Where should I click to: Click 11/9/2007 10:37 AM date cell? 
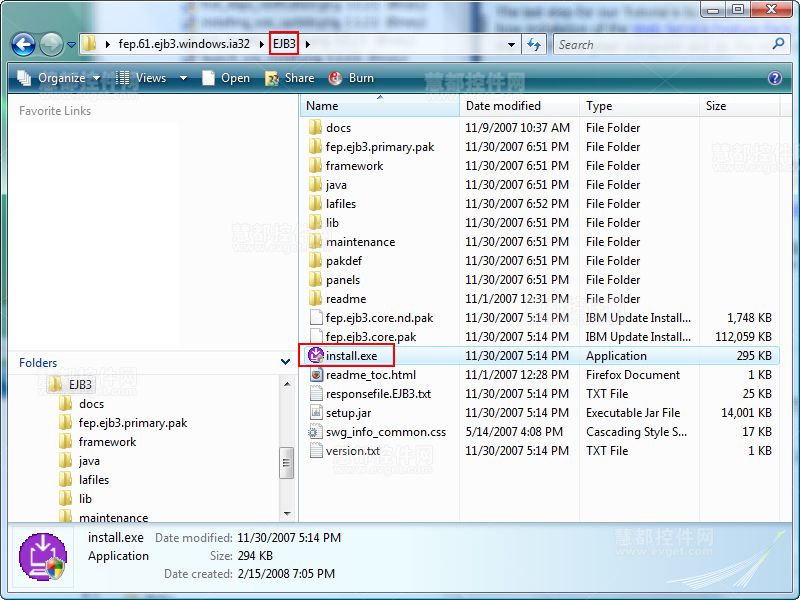[517, 128]
